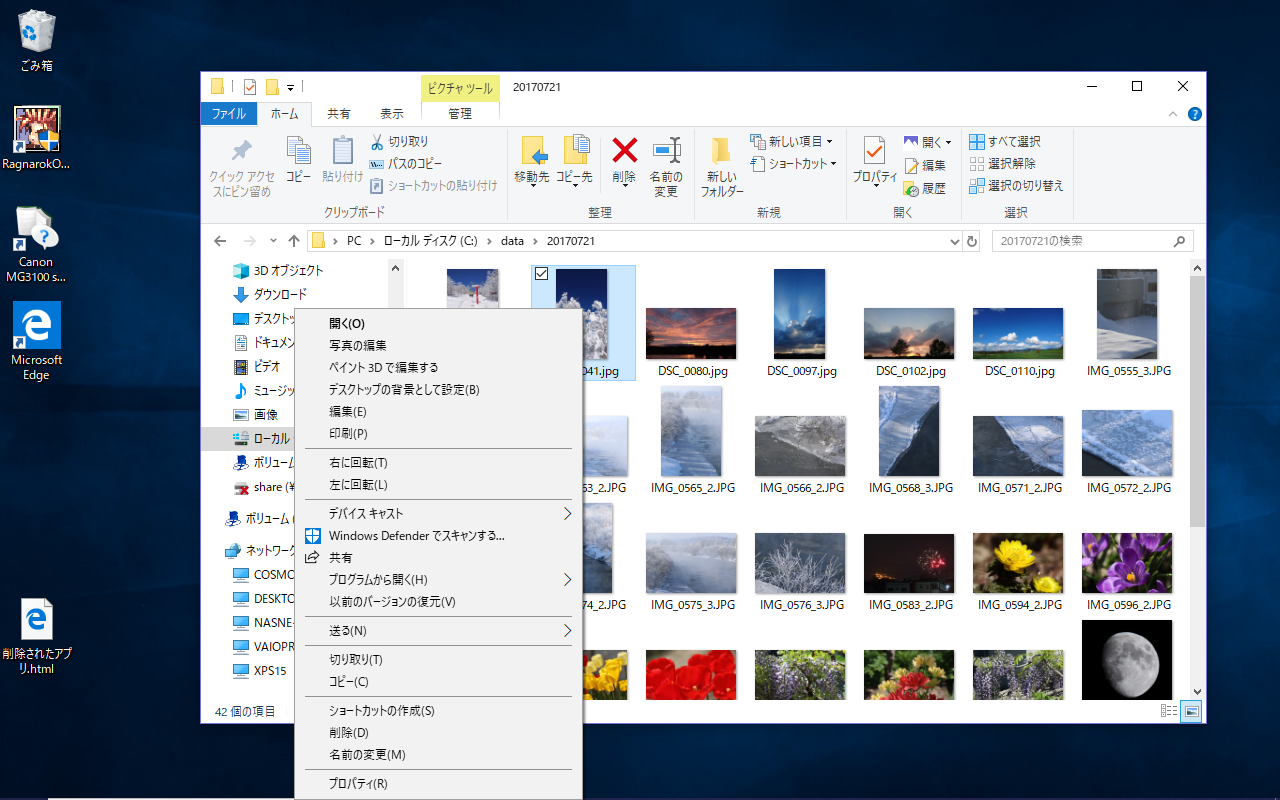Expand the Send to submenu
Screen dimensions: 1280x800
coord(567,631)
